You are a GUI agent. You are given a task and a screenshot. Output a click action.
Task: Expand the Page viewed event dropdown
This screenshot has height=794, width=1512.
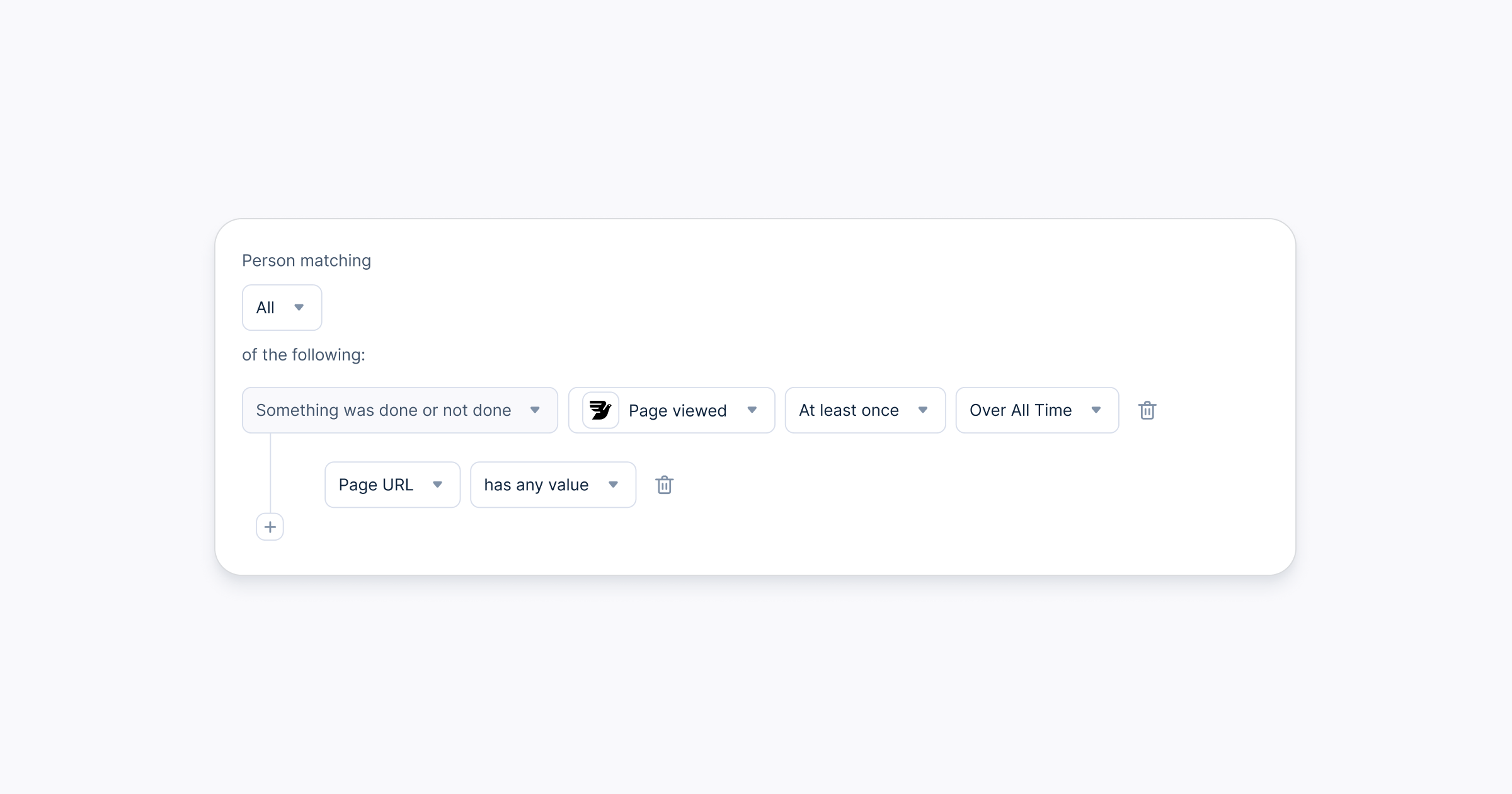click(677, 410)
